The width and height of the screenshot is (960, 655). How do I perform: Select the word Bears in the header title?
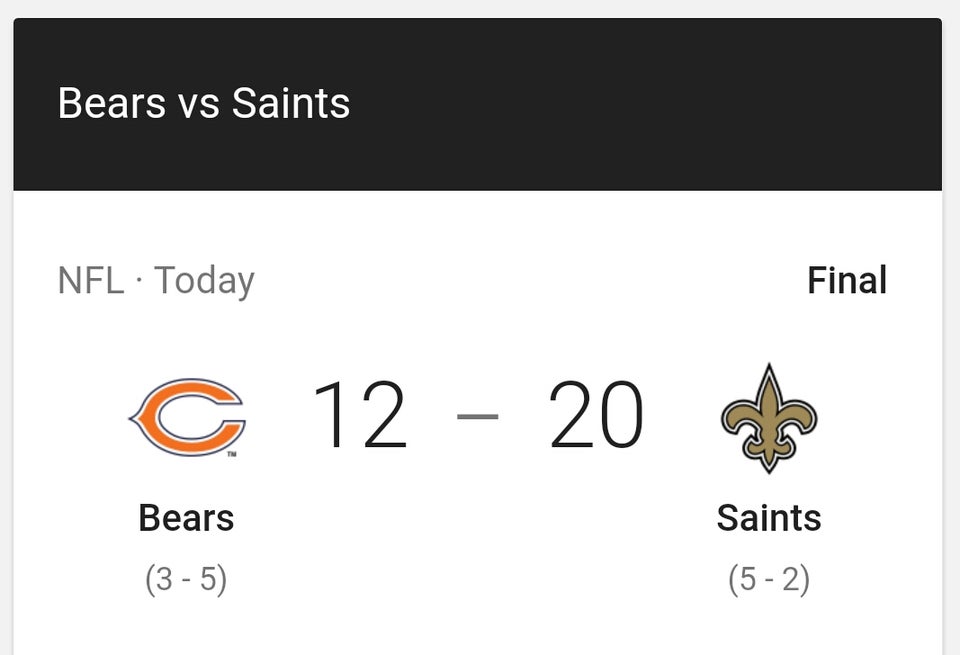(x=111, y=103)
